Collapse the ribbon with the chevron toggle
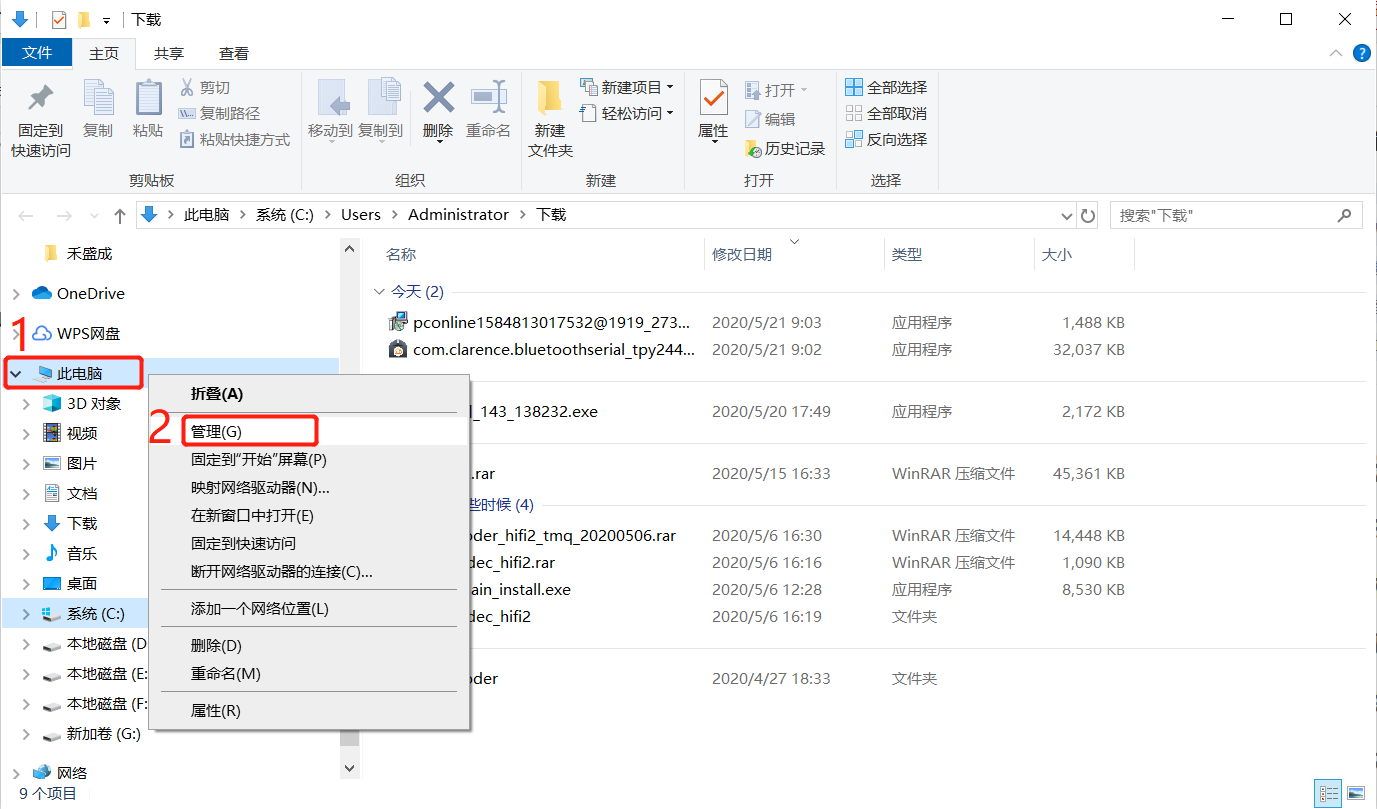Viewport: 1377px width, 809px height. point(1335,53)
